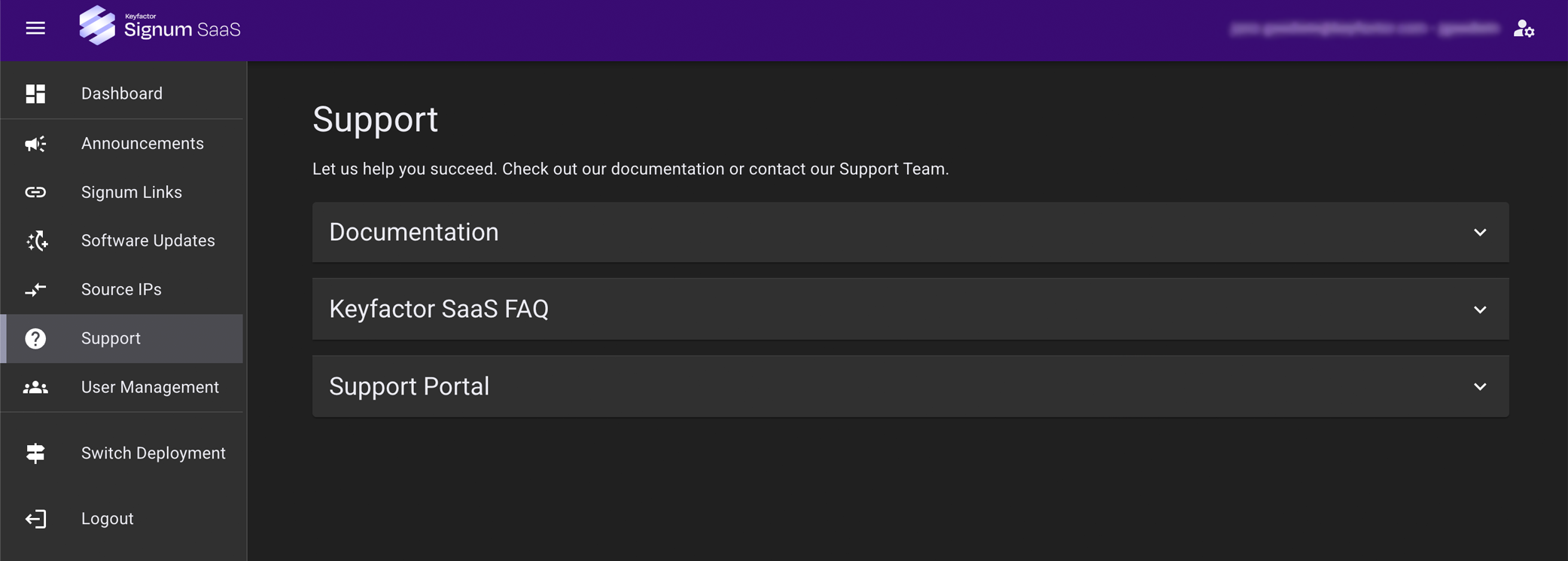Select User Management from sidebar
This screenshot has width=1568, height=561.
150,388
